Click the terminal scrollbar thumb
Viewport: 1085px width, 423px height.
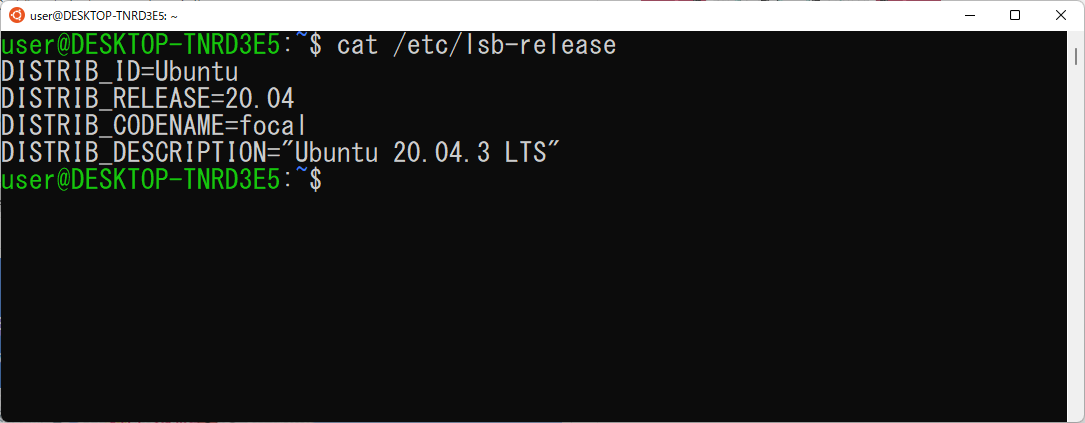[x=1077, y=55]
